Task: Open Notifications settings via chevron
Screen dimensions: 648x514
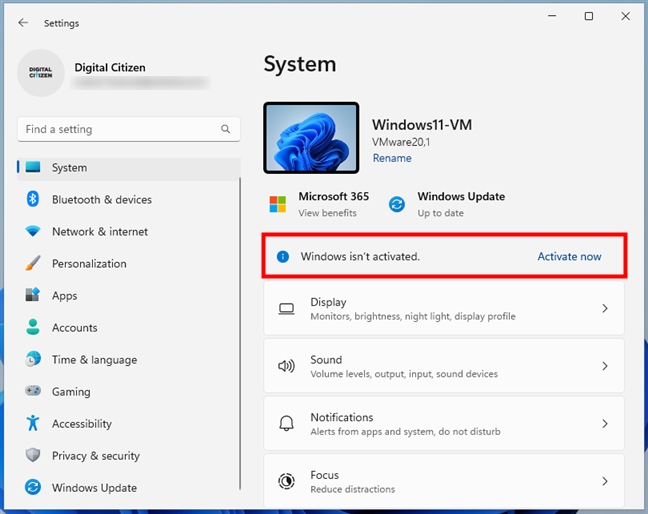Action: coord(605,424)
